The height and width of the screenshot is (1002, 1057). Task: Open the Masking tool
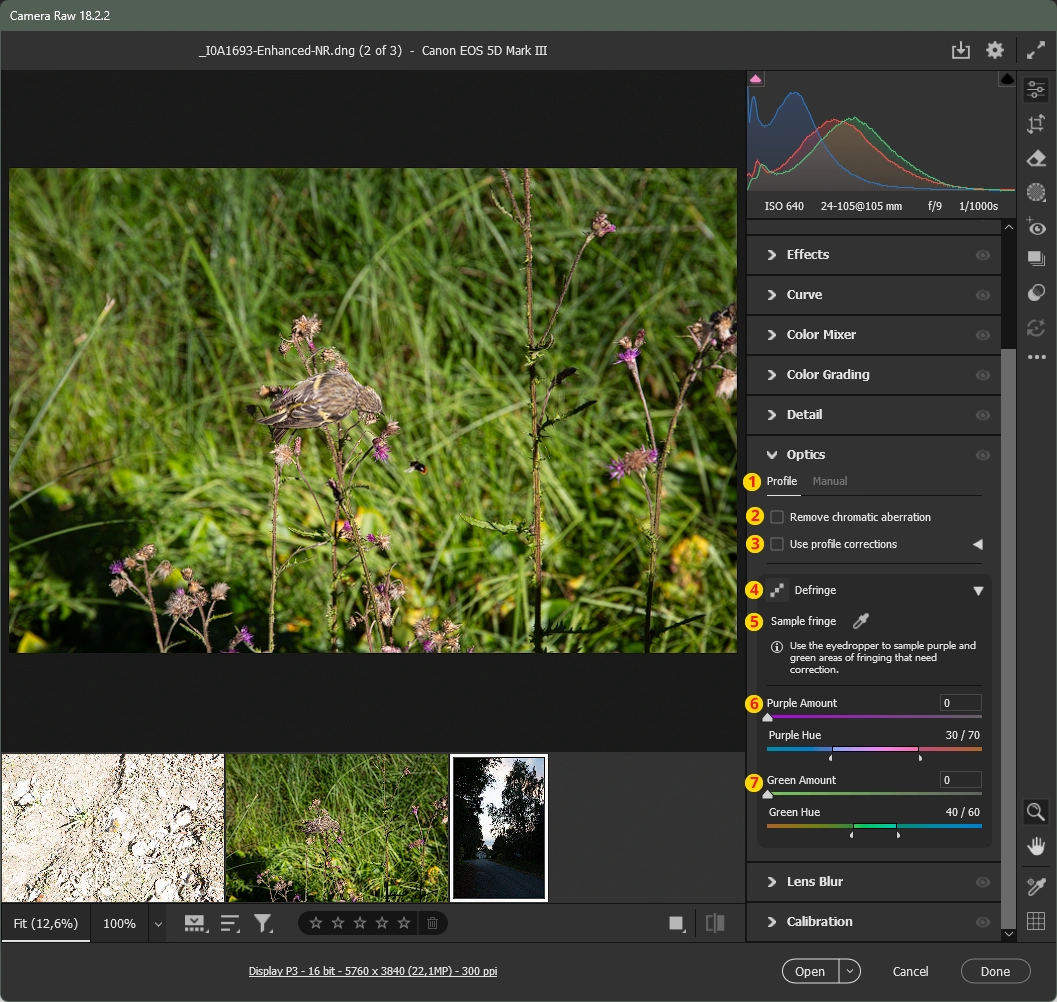1036,192
